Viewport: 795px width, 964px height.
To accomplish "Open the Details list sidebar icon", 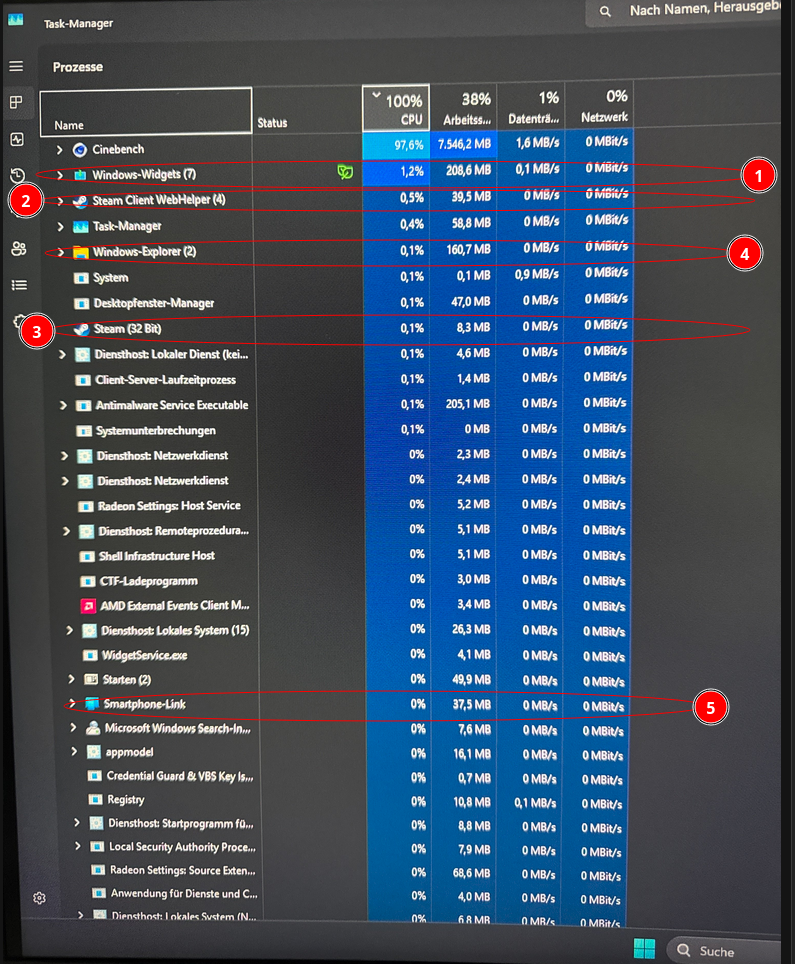I will click(19, 285).
